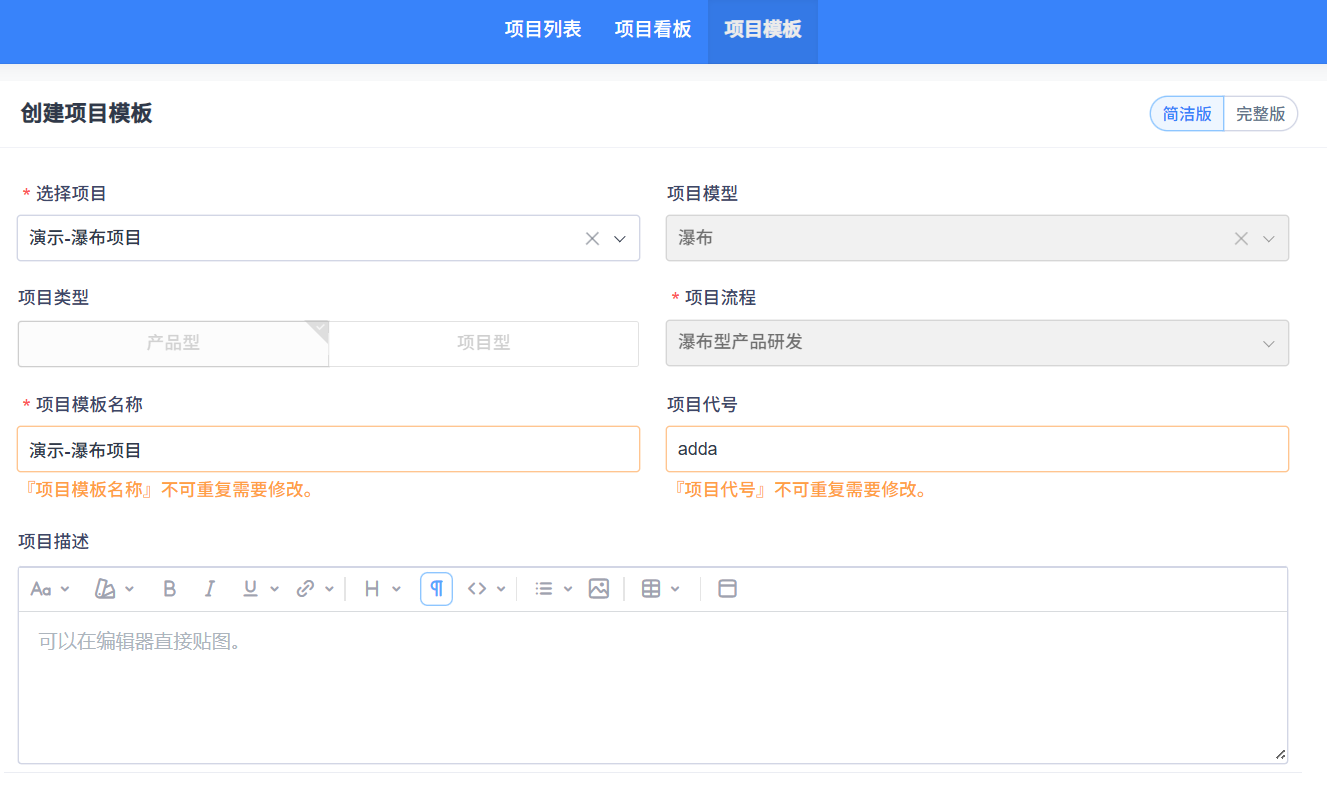Image resolution: width=1327 pixels, height=790 pixels.
Task: Apply italic formatting in editor toolbar
Action: (210, 589)
